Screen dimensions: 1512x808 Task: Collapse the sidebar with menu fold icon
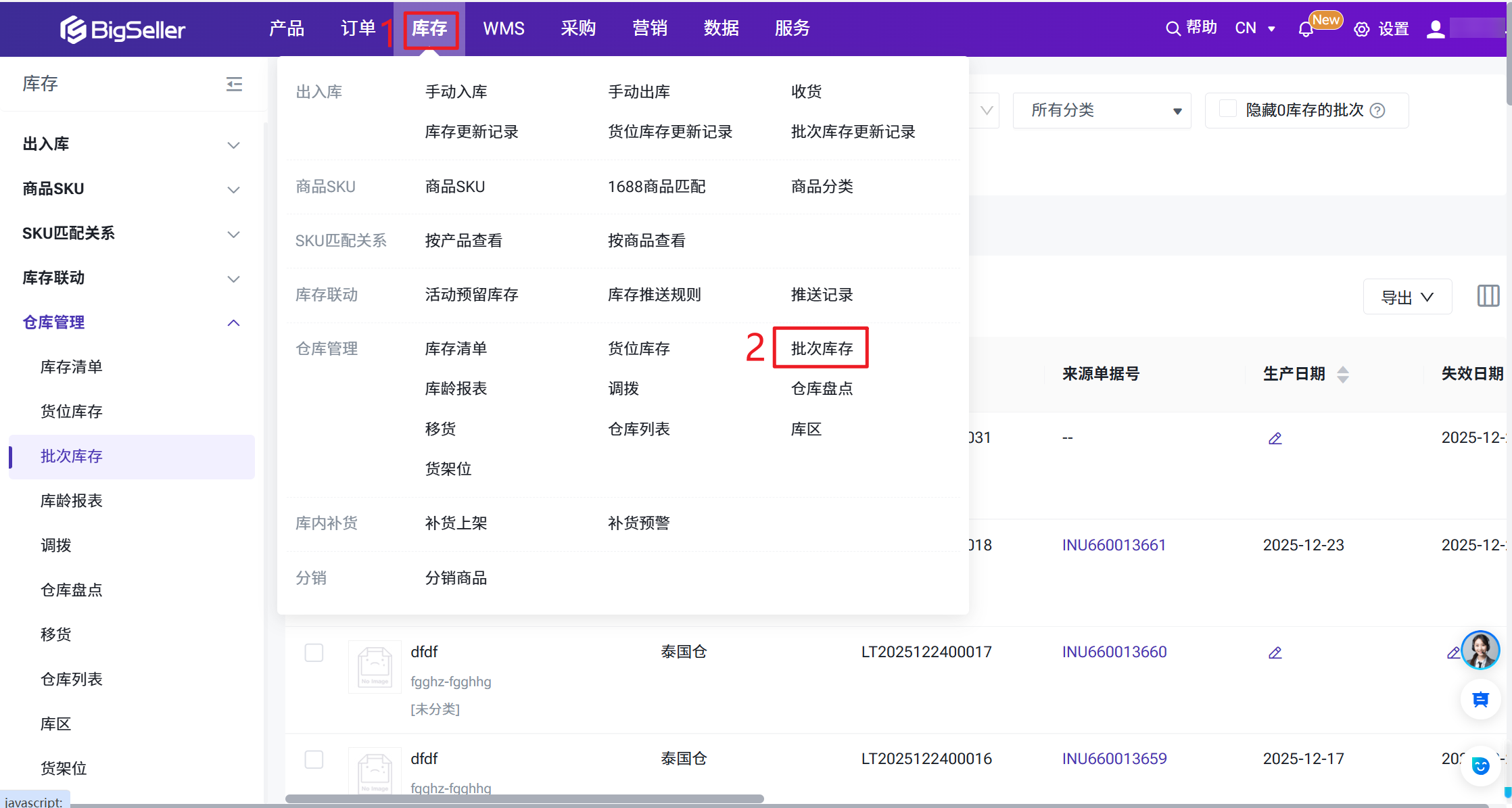[x=234, y=84]
